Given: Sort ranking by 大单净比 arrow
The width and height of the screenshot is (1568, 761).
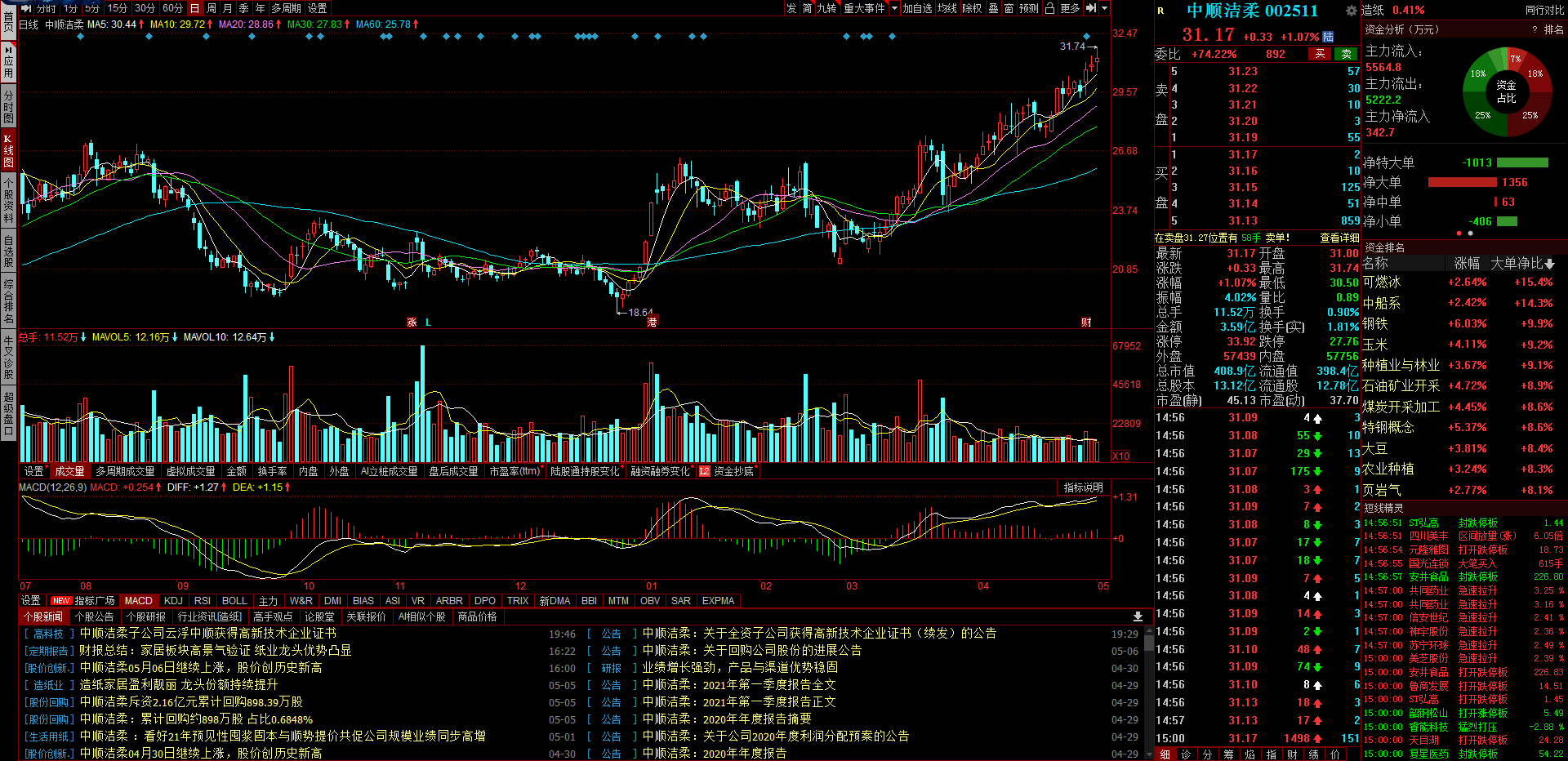Looking at the screenshot, I should click(1550, 264).
